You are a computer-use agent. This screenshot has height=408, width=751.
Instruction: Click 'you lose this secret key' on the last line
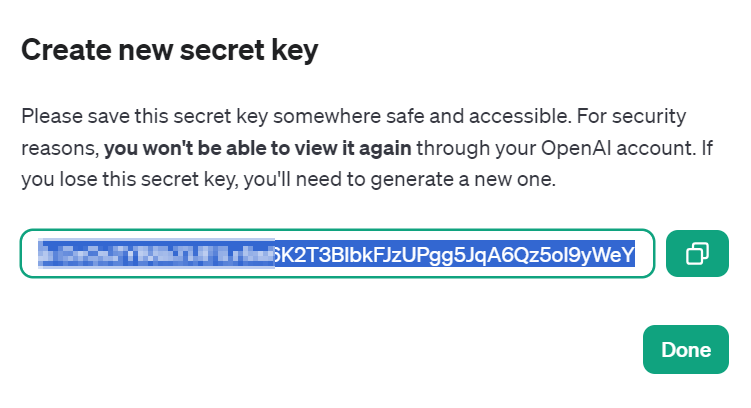[x=129, y=180]
